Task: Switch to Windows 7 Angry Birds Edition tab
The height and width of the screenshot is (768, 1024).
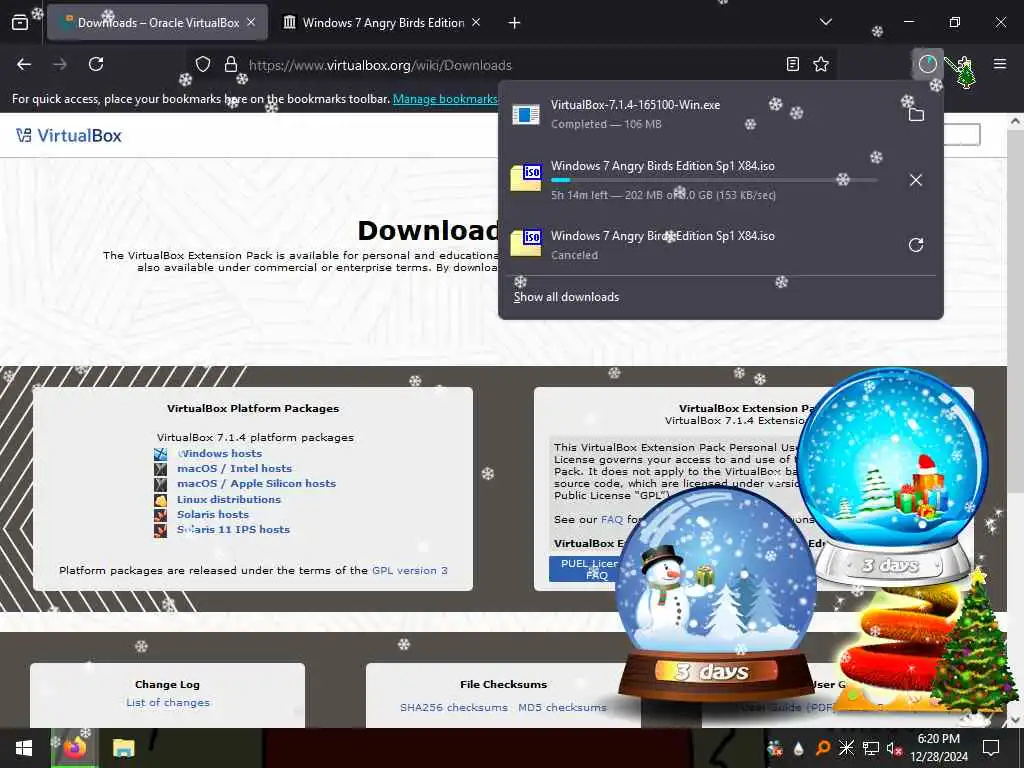Action: [382, 23]
